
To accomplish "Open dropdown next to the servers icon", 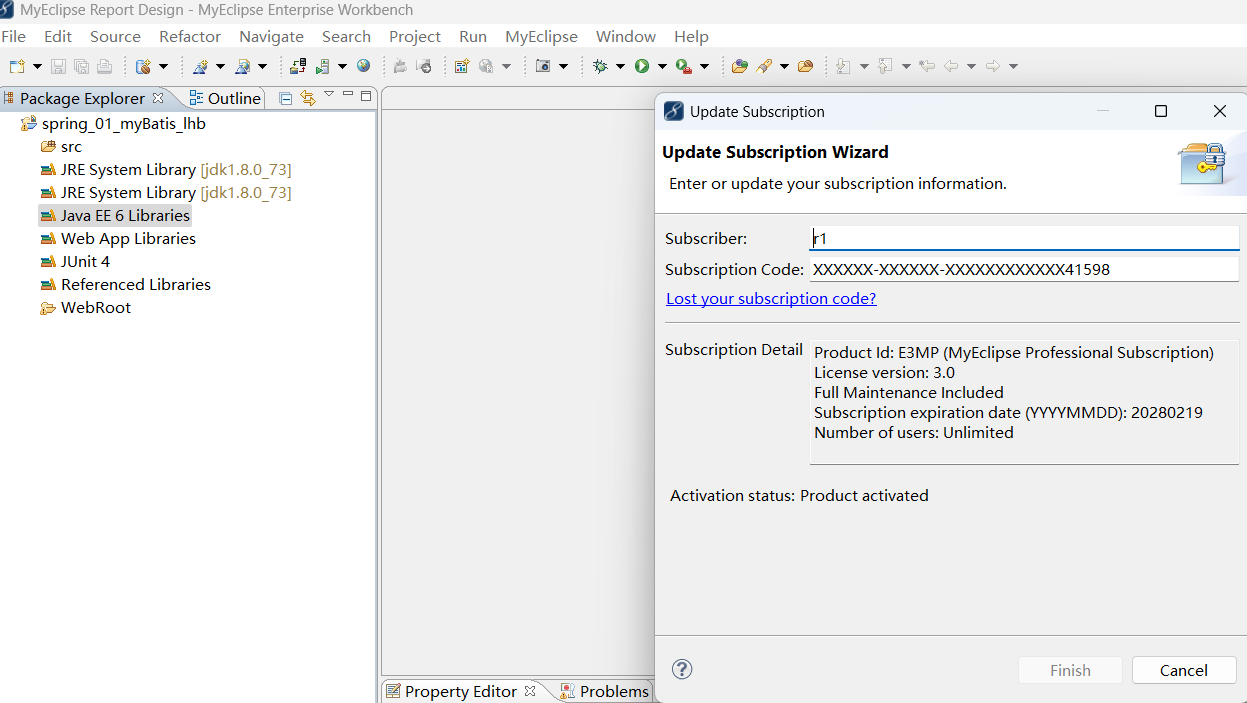I will click(342, 66).
